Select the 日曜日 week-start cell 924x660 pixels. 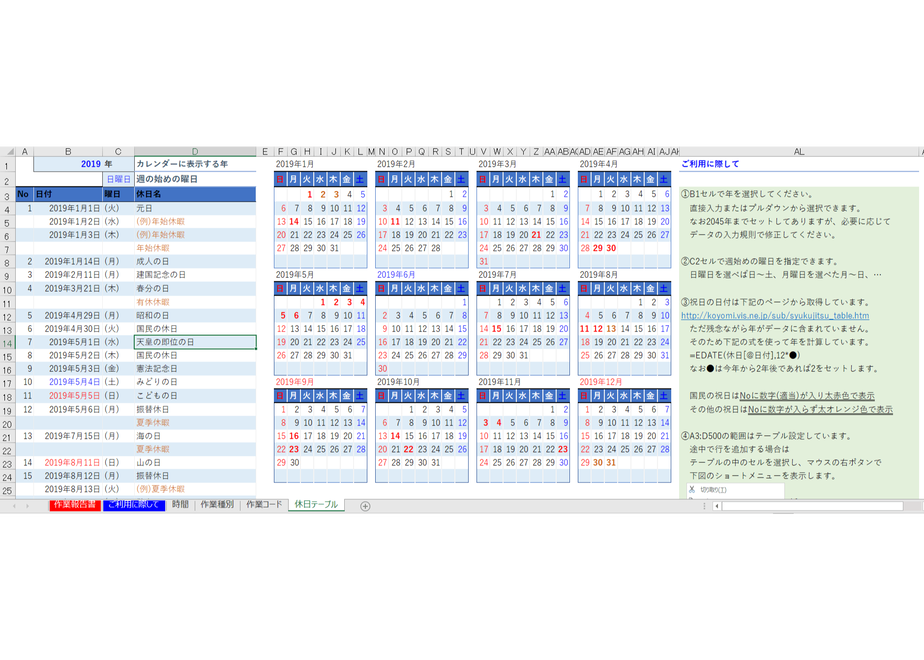(118, 179)
